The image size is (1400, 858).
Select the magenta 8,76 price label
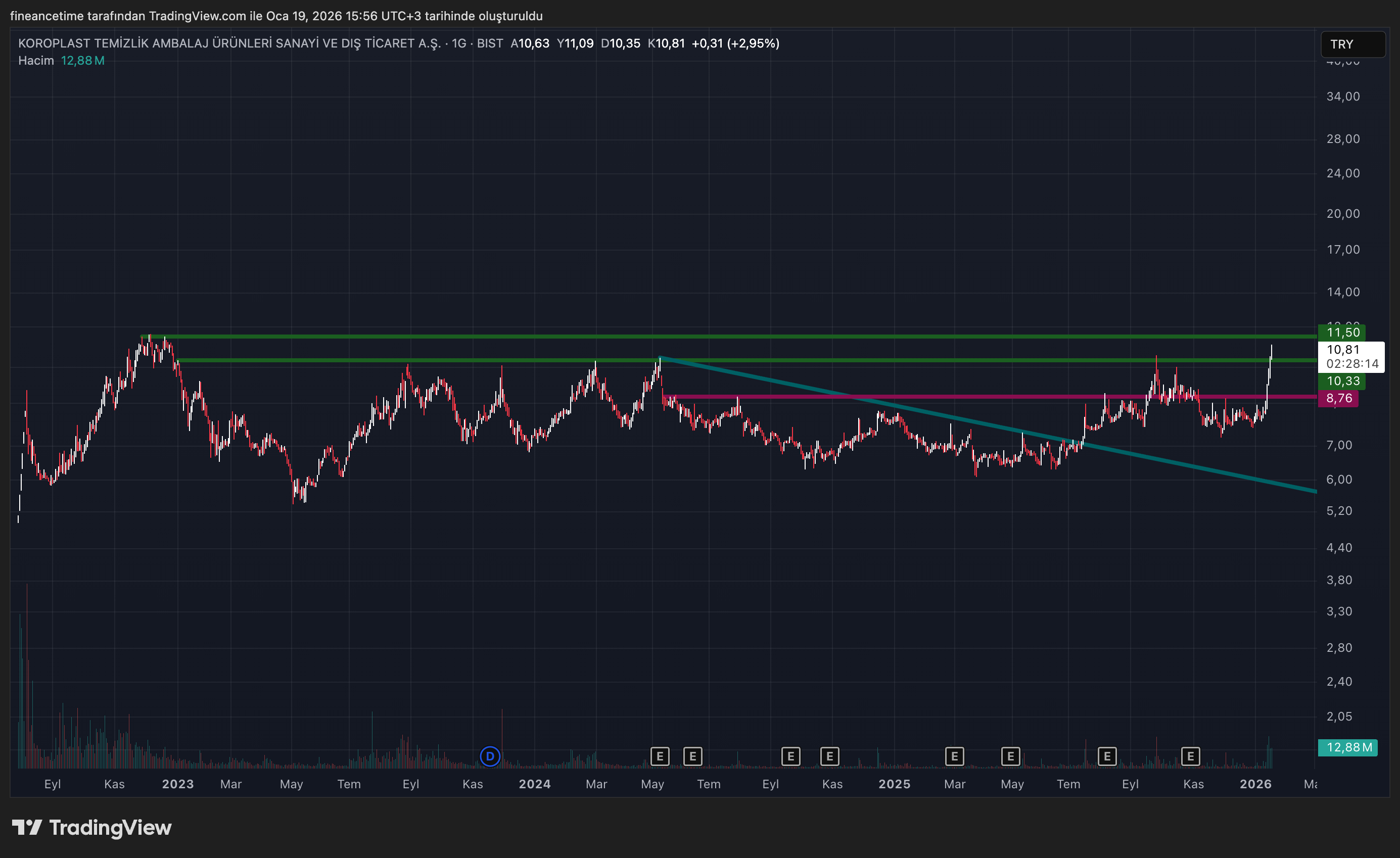point(1339,398)
